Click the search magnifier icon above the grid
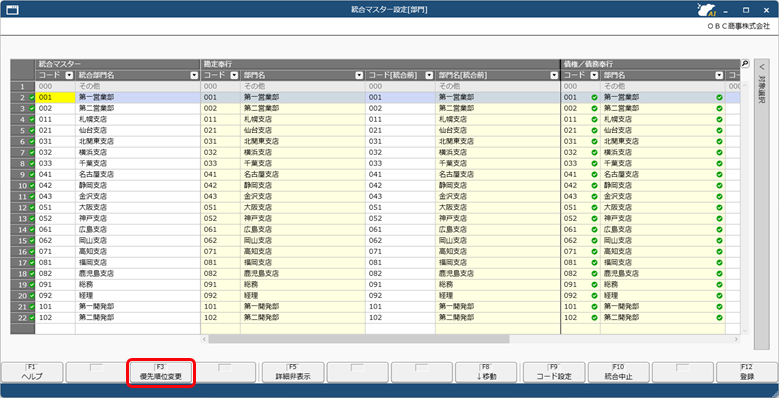 point(745,64)
